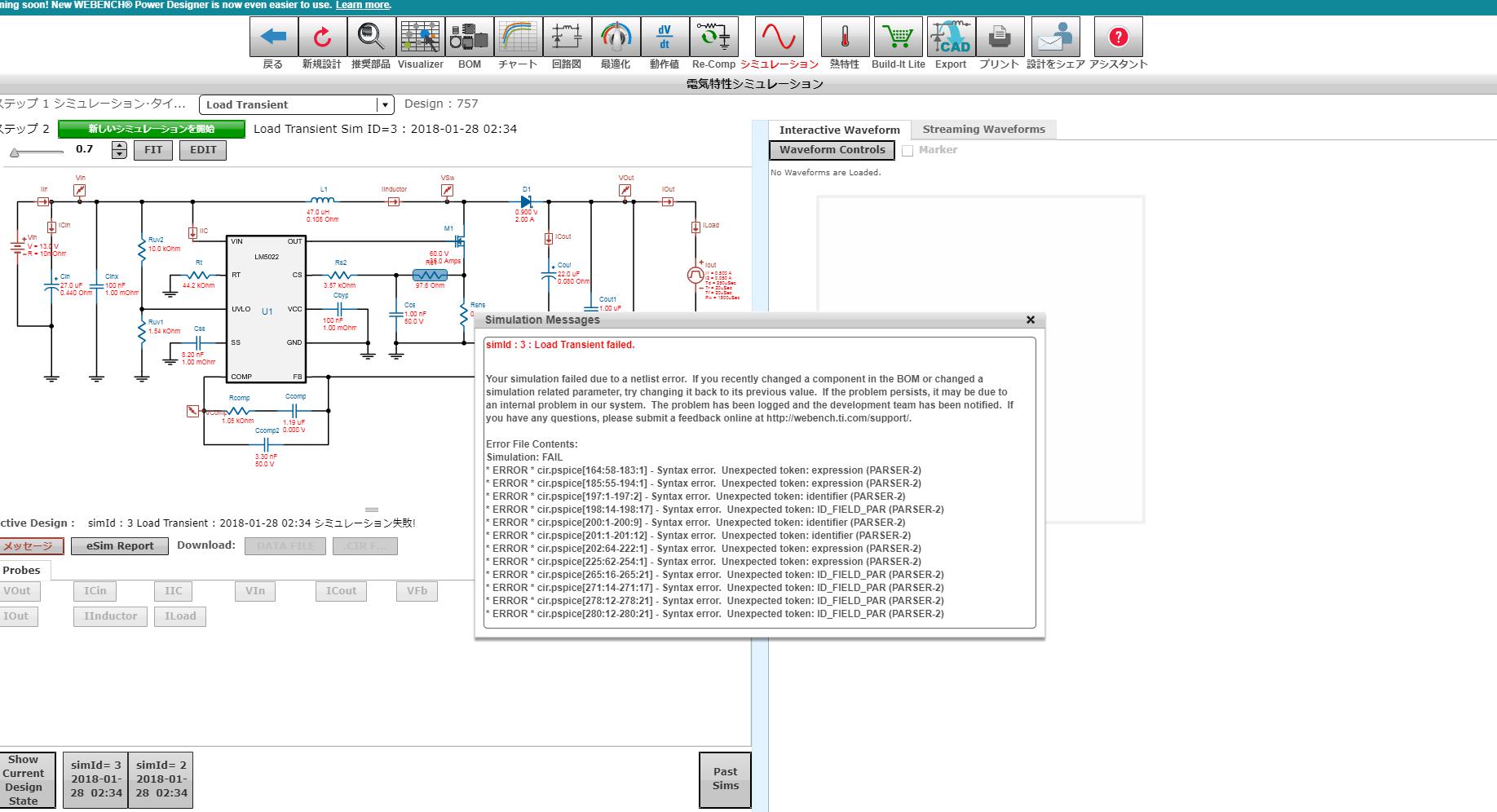Click the 設計をシェア share design icon
This screenshot has height=812, width=1497.
(1056, 37)
